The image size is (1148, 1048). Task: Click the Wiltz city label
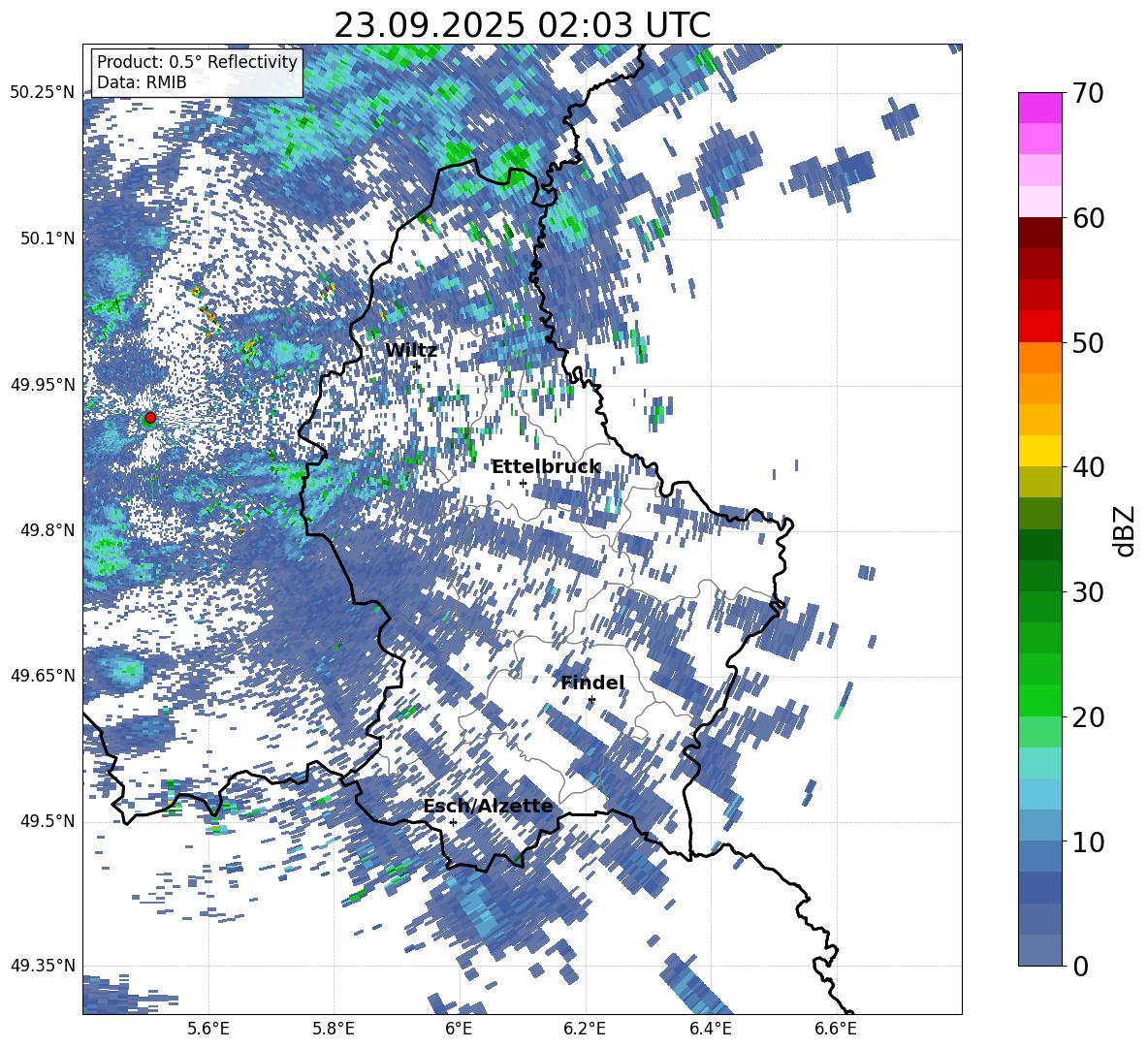point(411,351)
